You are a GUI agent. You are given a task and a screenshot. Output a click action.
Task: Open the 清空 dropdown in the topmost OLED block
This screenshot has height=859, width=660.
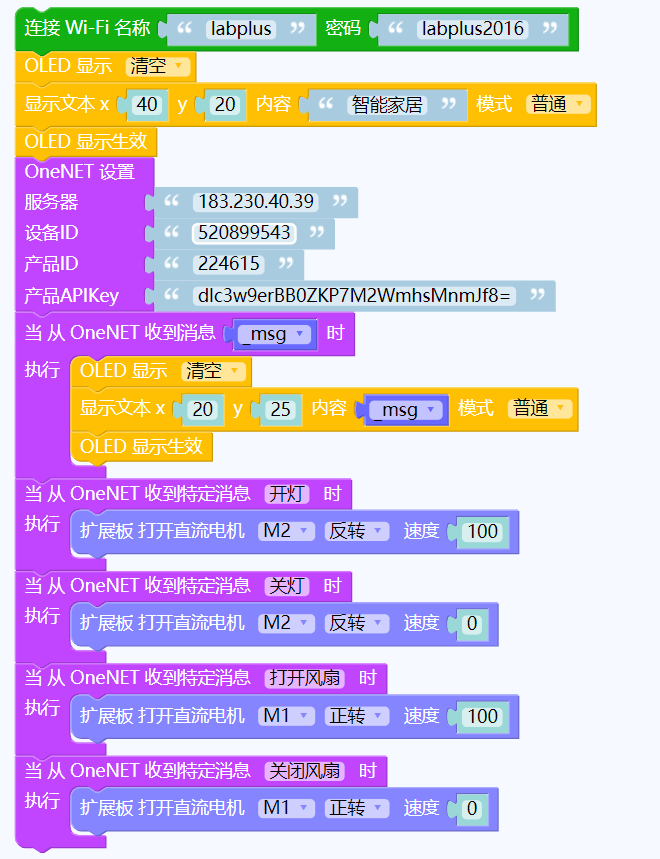(158, 67)
